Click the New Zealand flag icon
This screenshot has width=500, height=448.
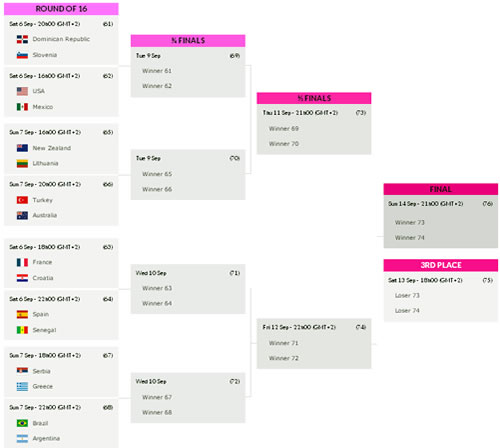22,148
